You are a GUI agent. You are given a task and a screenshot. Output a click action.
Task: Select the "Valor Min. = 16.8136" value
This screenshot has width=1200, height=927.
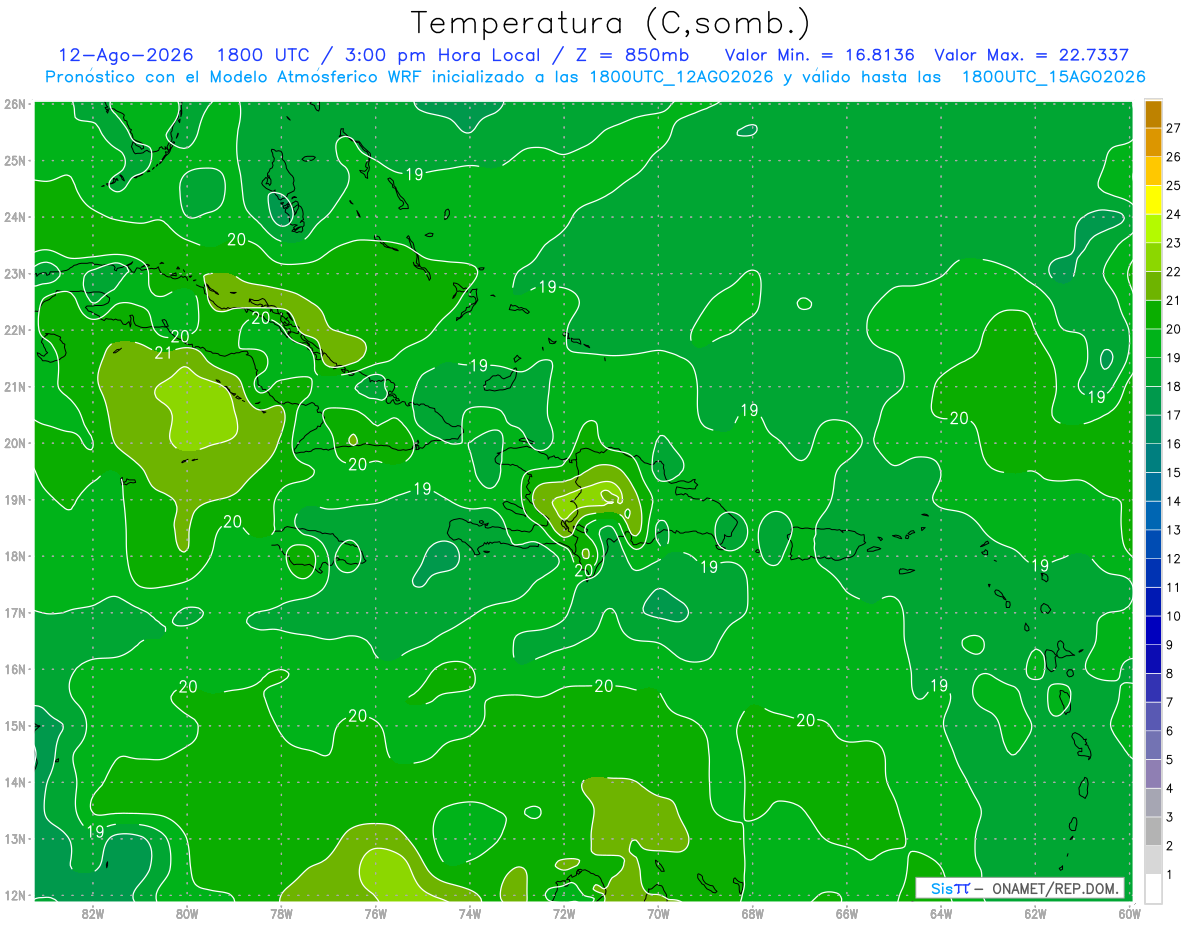819,55
